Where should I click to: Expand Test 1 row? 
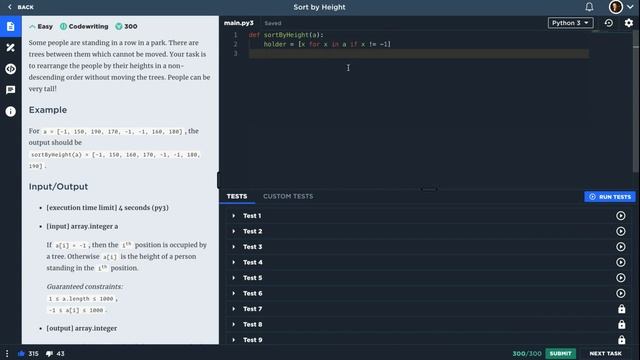click(427, 216)
